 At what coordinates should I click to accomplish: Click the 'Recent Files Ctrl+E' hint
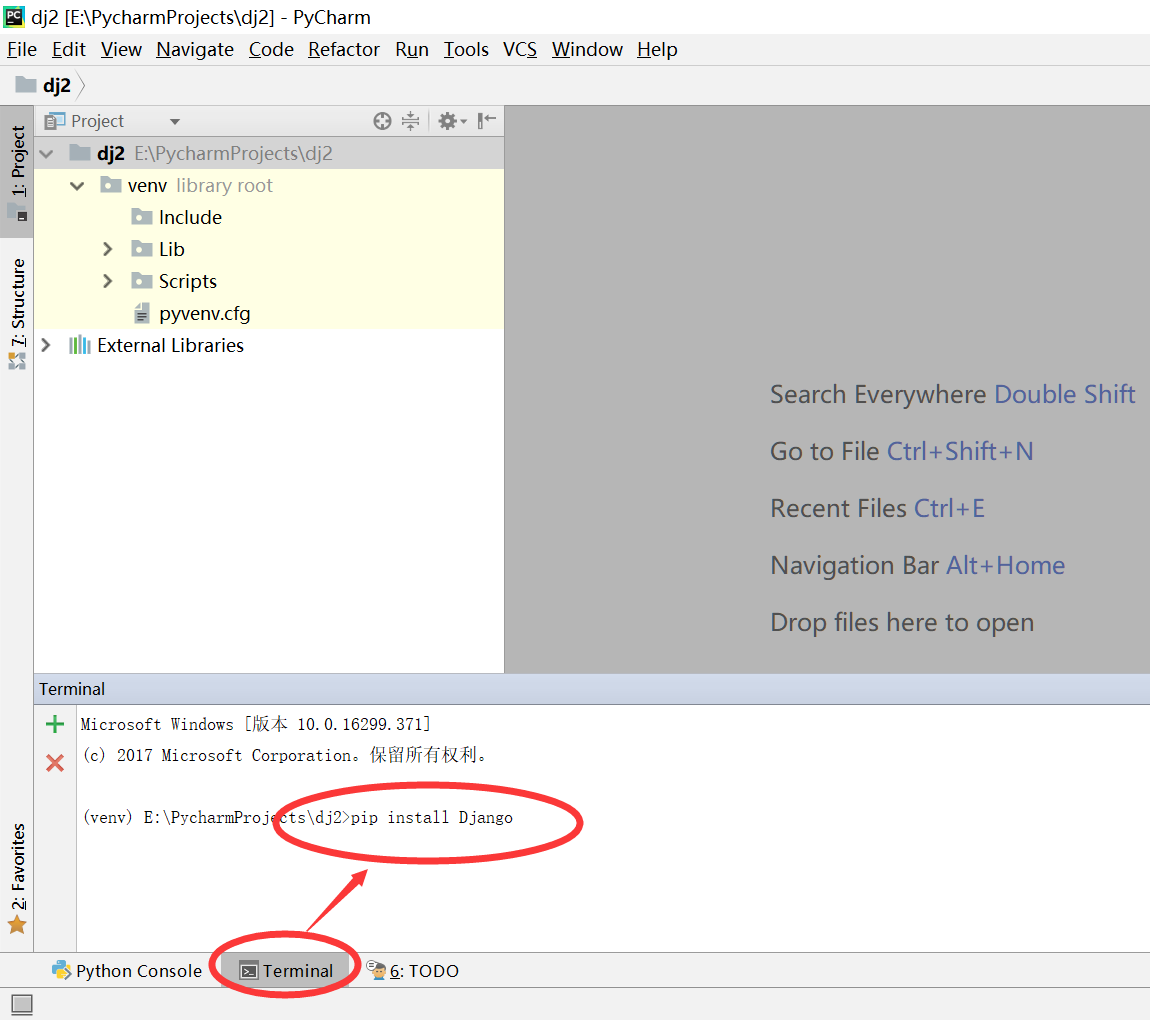point(878,508)
